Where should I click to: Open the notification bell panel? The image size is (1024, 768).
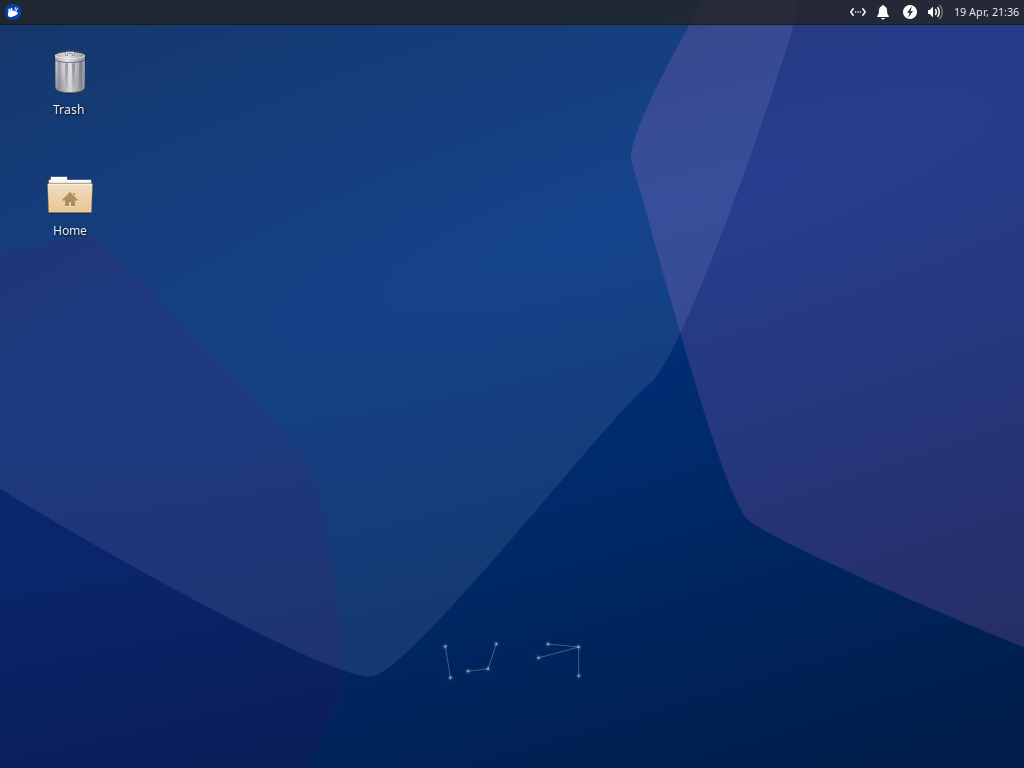coord(883,12)
